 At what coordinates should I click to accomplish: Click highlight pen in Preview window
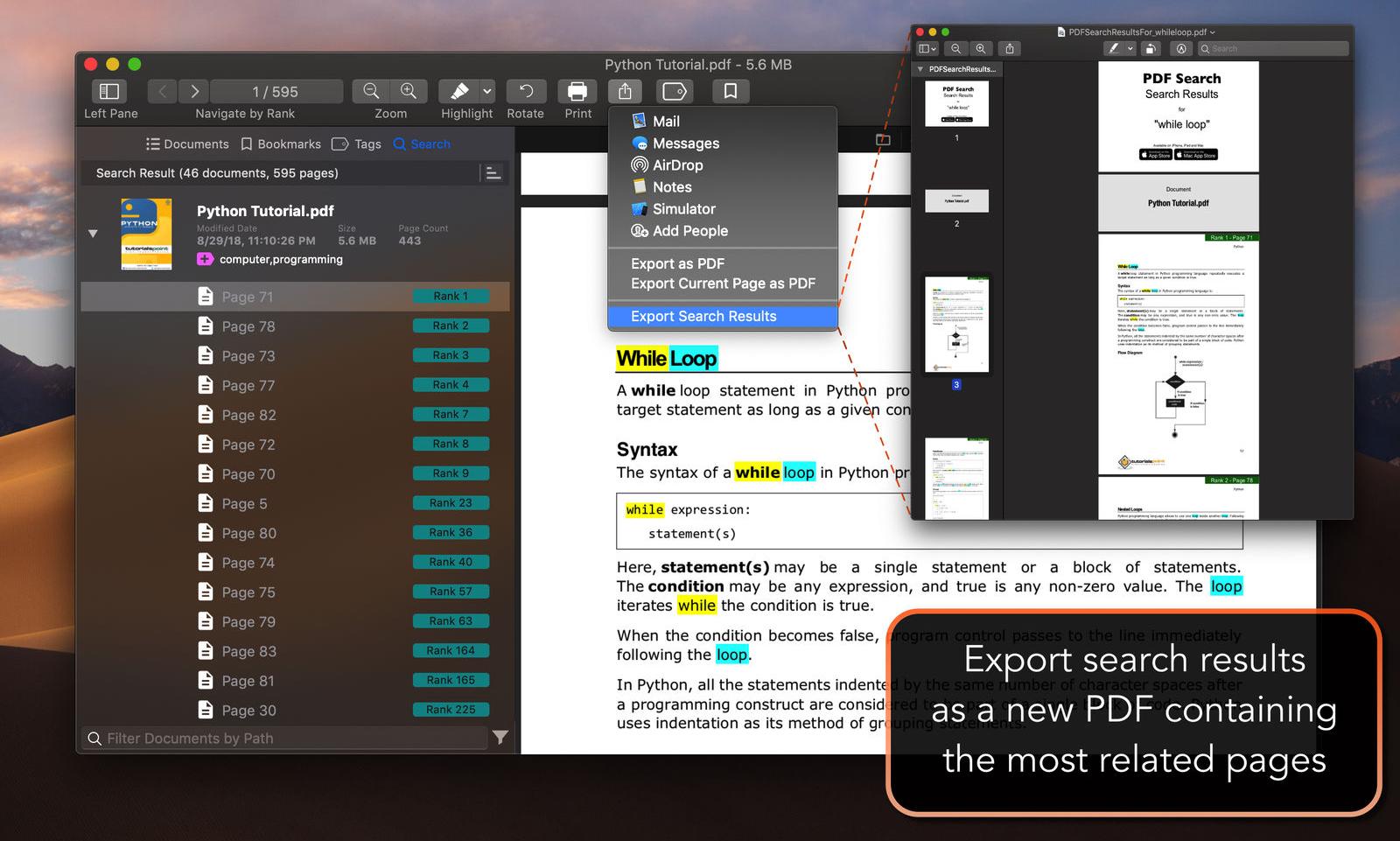coord(1114,49)
